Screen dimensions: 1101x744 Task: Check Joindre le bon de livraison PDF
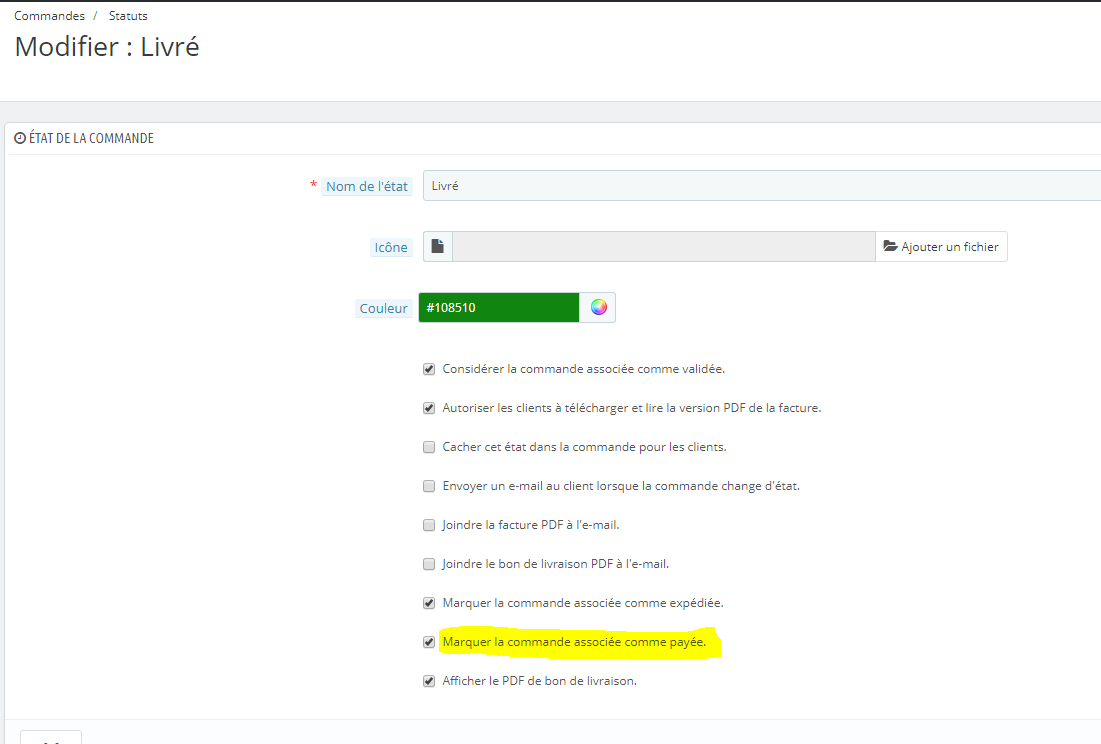point(429,564)
